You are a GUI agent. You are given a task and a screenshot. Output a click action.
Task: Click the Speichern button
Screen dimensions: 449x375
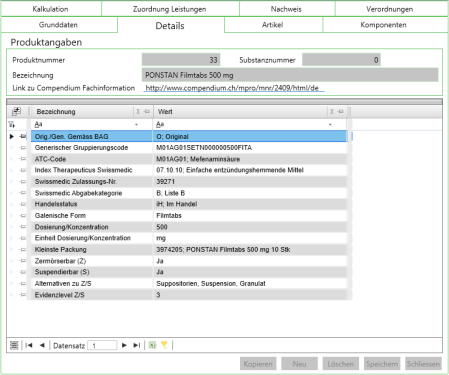[382, 364]
